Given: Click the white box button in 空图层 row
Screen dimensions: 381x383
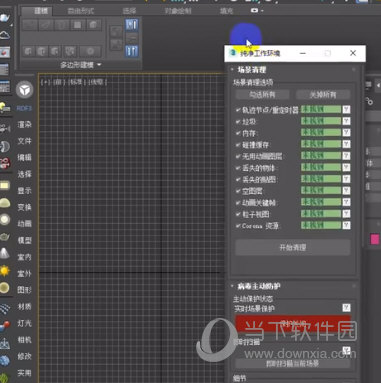Looking at the screenshot, I should (x=346, y=191).
